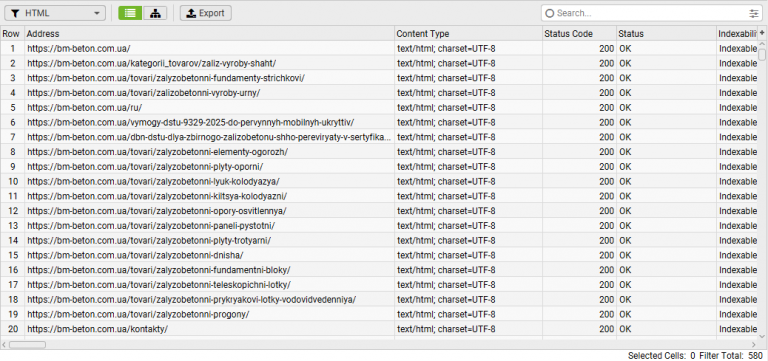Open search filter options icon
The height and width of the screenshot is (361, 768).
coord(753,13)
